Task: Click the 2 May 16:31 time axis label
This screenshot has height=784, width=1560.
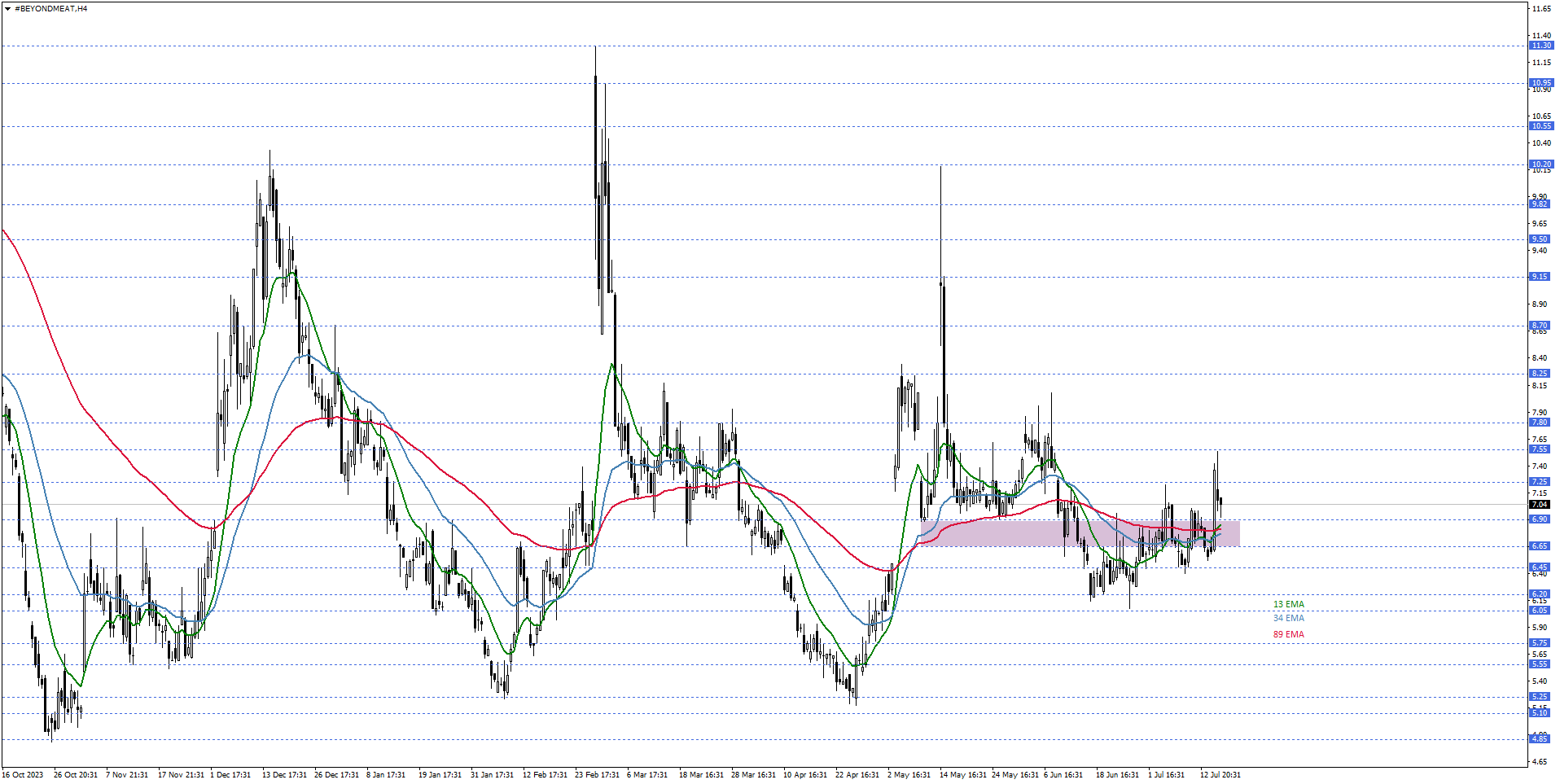Action: pos(909,775)
